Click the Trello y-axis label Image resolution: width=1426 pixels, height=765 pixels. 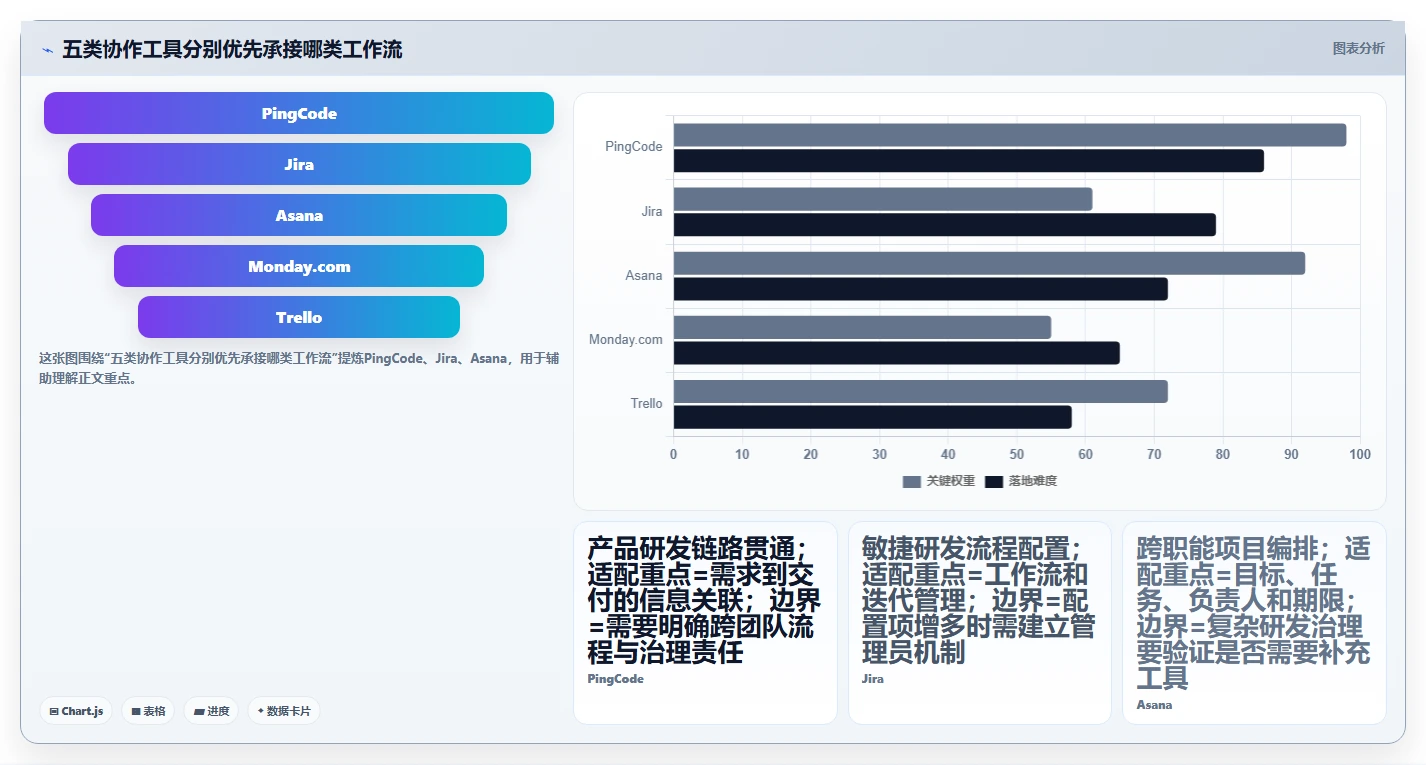646,403
